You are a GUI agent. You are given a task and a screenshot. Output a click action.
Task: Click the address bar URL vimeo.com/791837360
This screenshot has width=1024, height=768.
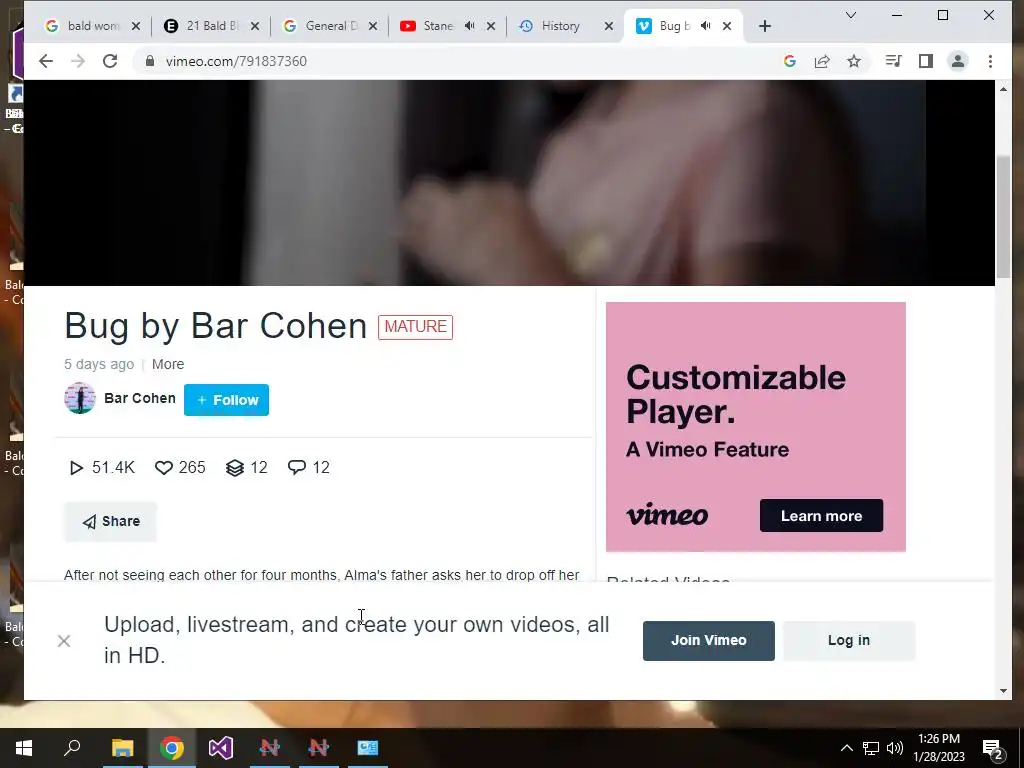click(x=236, y=61)
